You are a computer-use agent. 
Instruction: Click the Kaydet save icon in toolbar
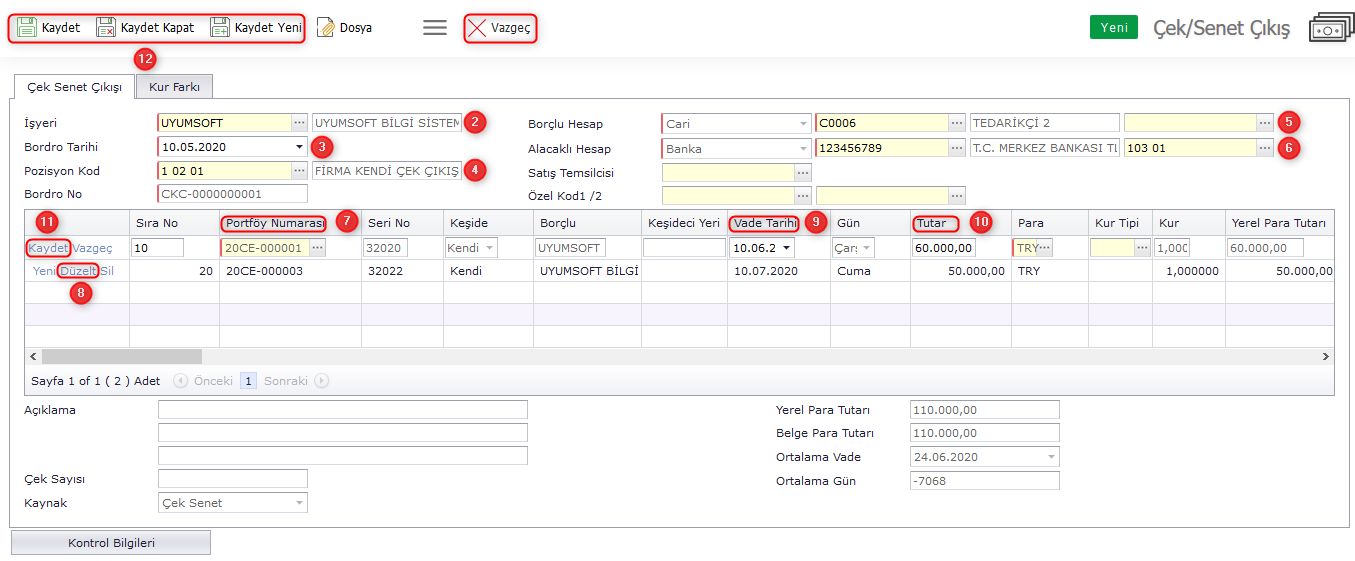(x=27, y=28)
